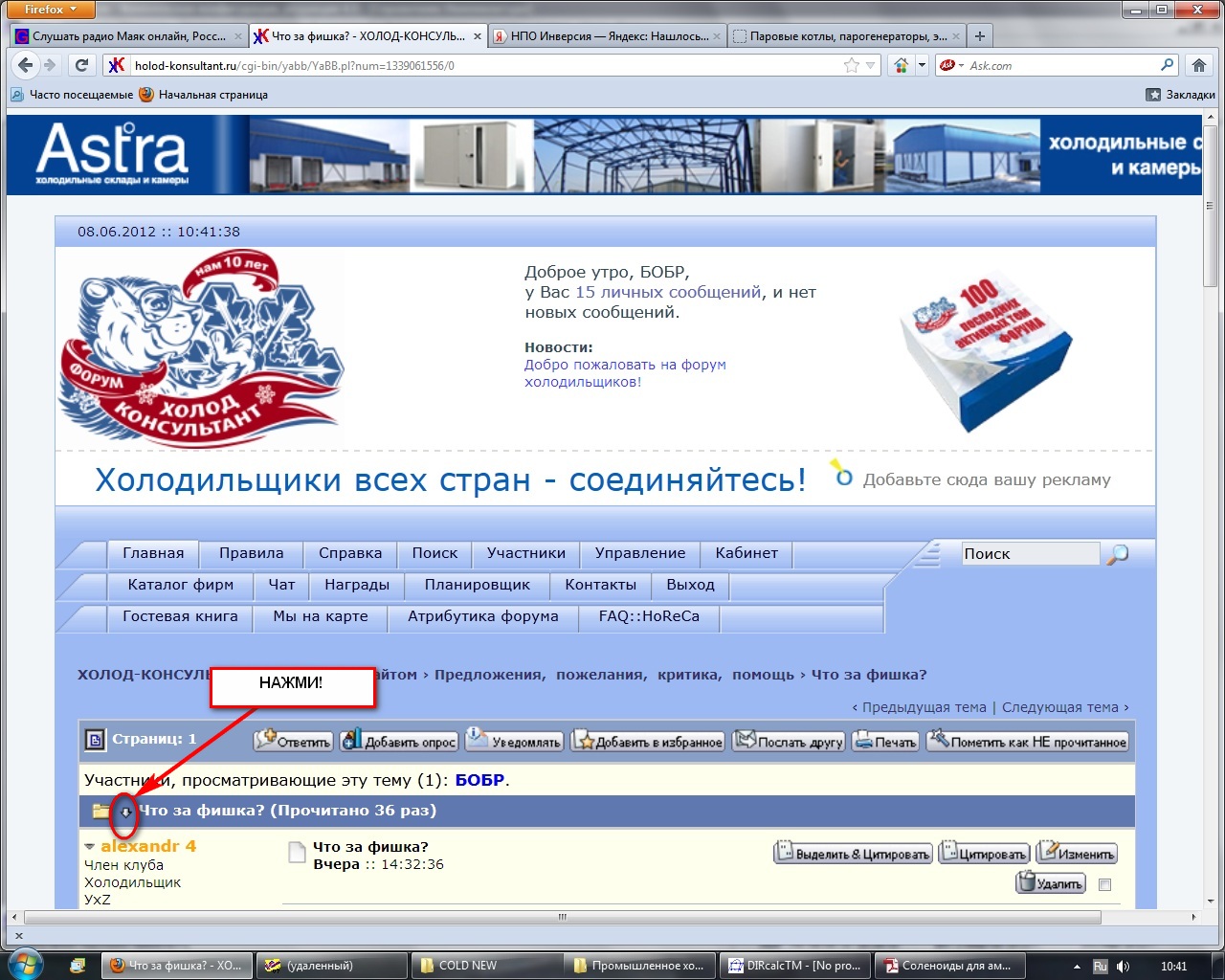Click the folder icon in topic header

click(101, 811)
